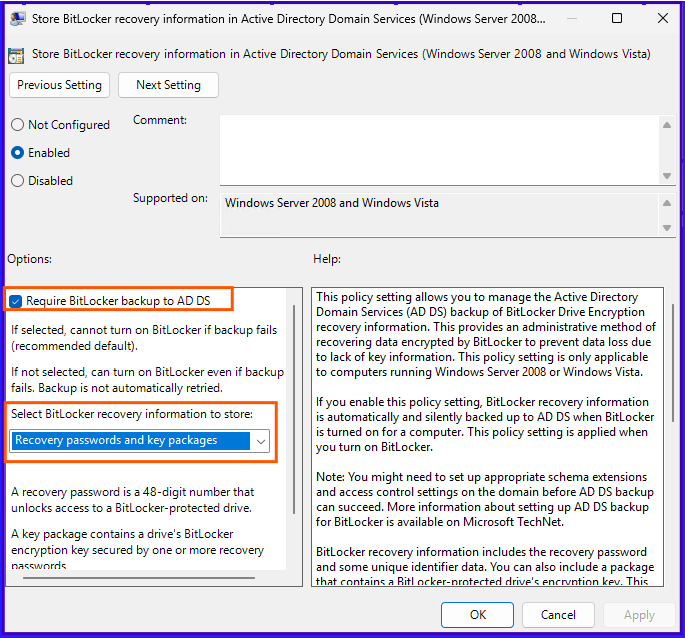Minimize the policy settings window
This screenshot has height=638, width=685.
click(x=571, y=18)
